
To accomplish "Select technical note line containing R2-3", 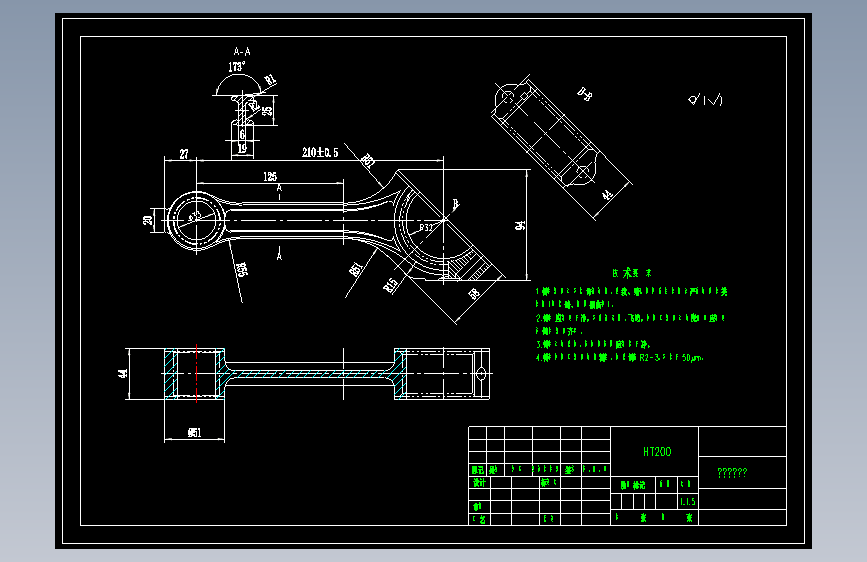I will tap(619, 358).
